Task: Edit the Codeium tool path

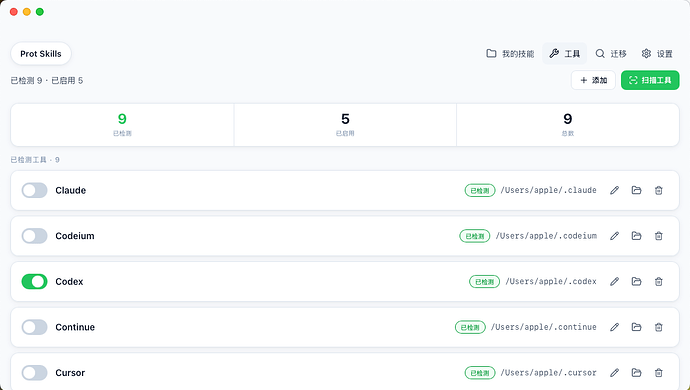Action: [614, 236]
